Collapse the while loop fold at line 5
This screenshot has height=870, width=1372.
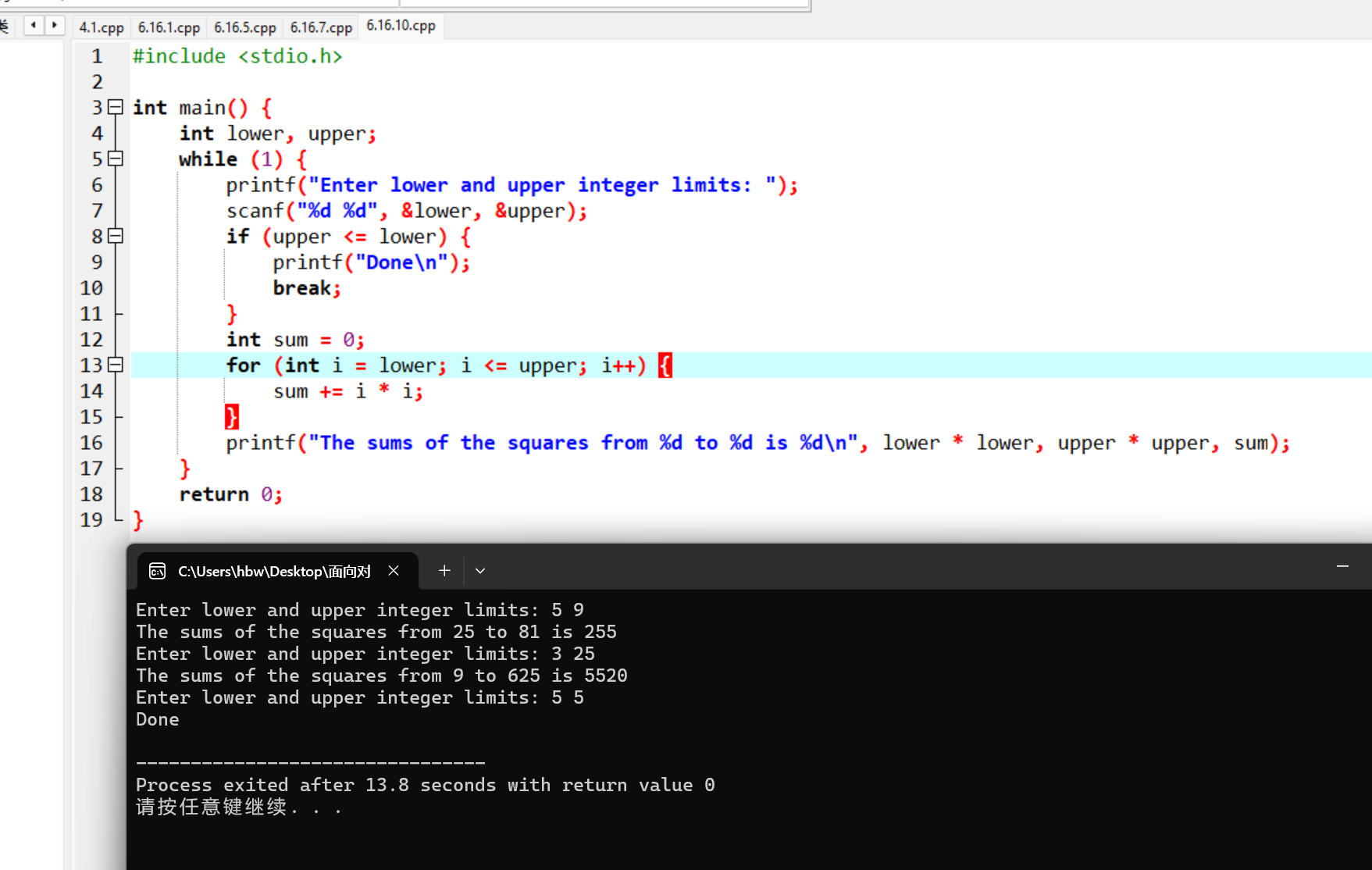click(116, 159)
